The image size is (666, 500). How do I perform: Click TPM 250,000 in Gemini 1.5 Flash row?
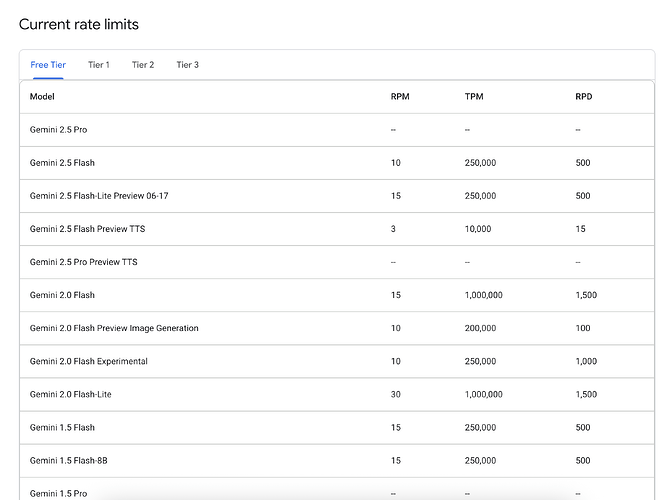480,428
